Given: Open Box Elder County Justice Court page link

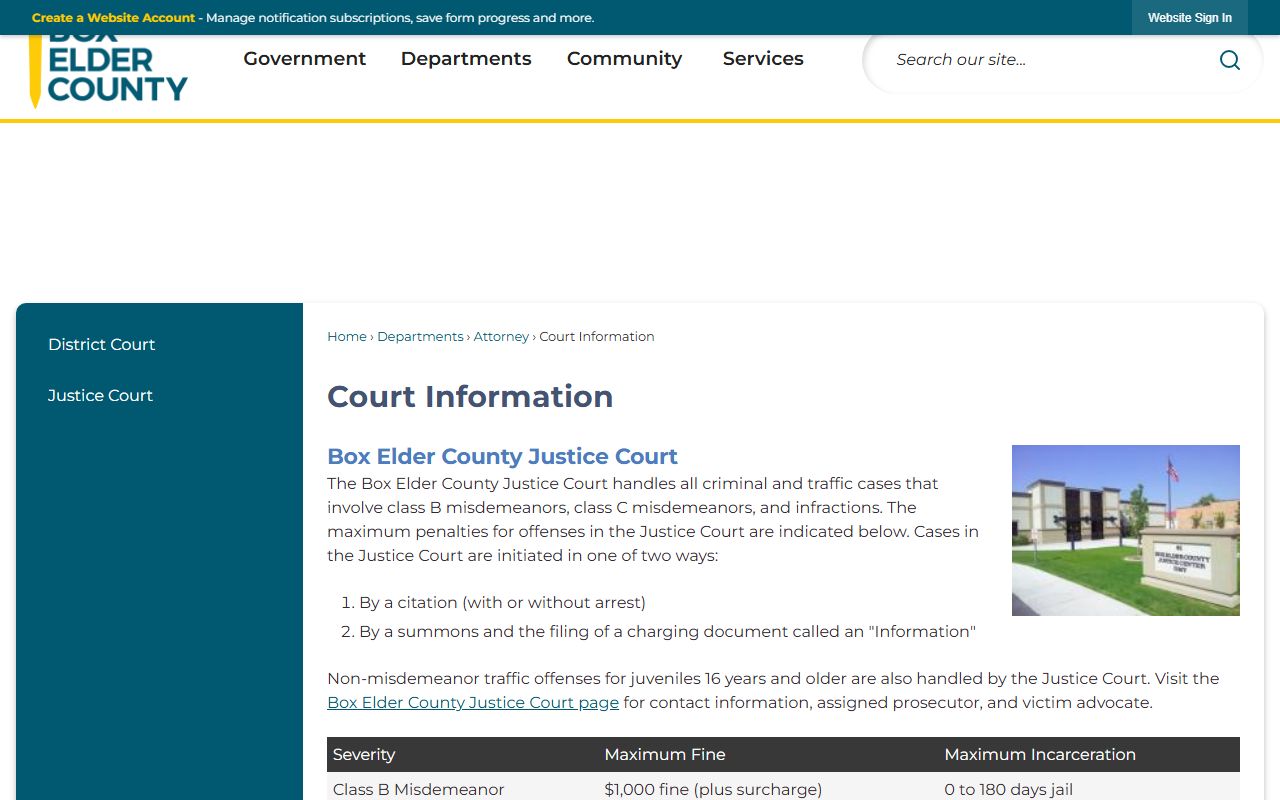Looking at the screenshot, I should 473,703.
